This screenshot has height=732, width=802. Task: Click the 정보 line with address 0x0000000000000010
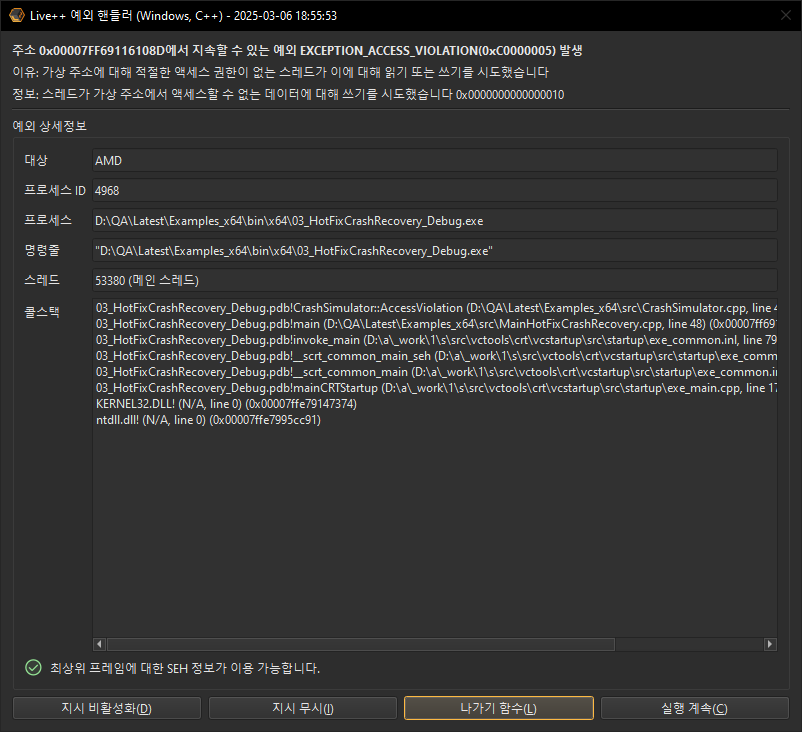[288, 94]
